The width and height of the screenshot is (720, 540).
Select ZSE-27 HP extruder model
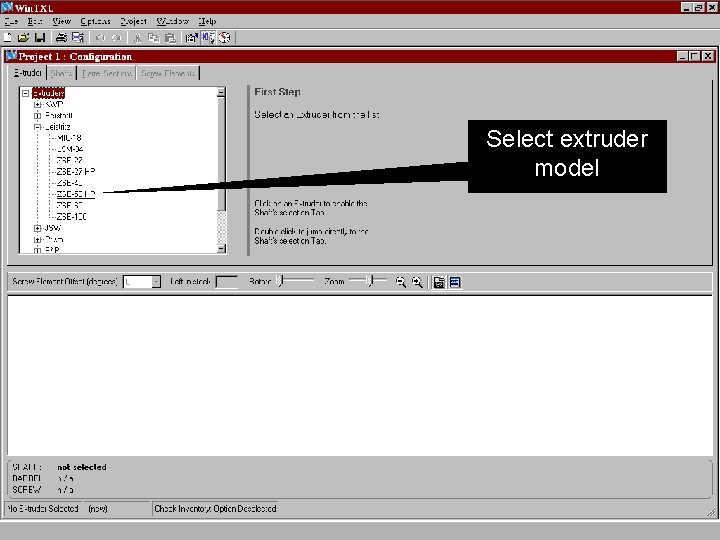tap(75, 171)
